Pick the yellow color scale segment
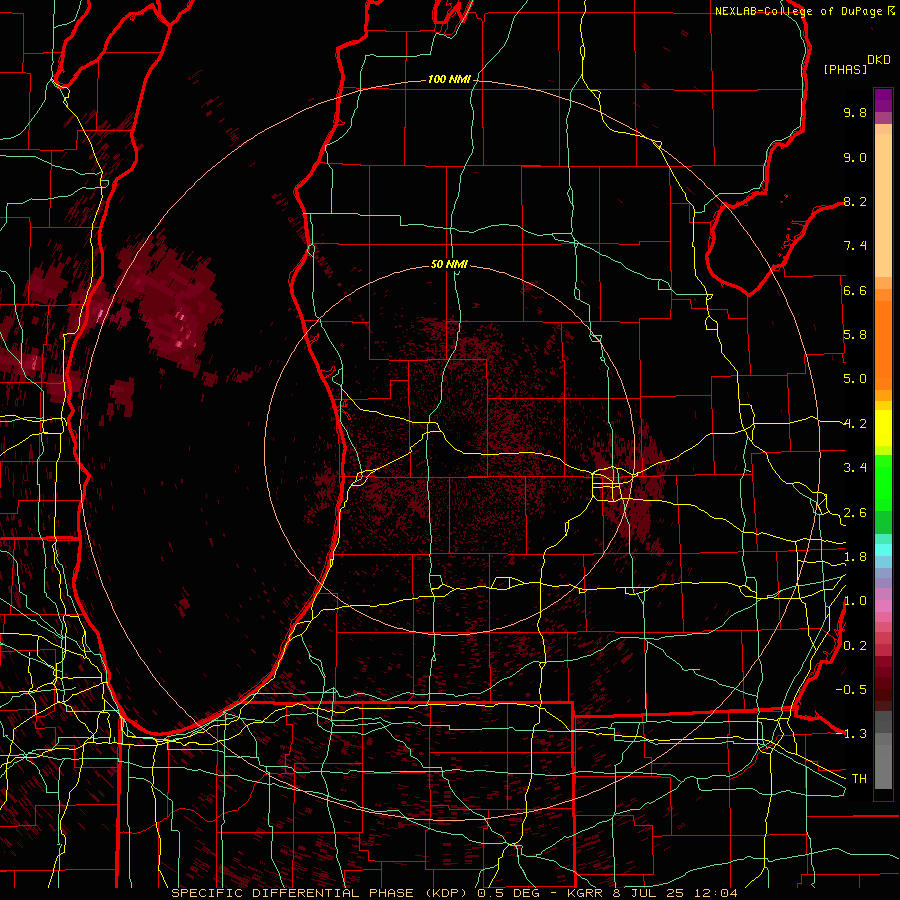This screenshot has width=900, height=900. 883,427
